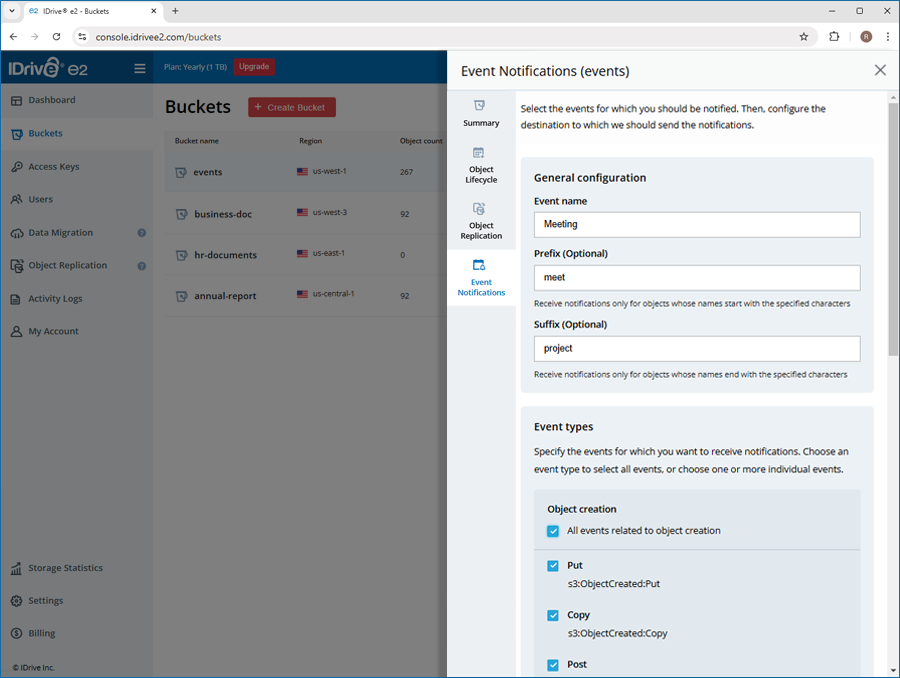900x678 pixels.
Task: Select the Event Notifications tab icon
Action: (480, 266)
